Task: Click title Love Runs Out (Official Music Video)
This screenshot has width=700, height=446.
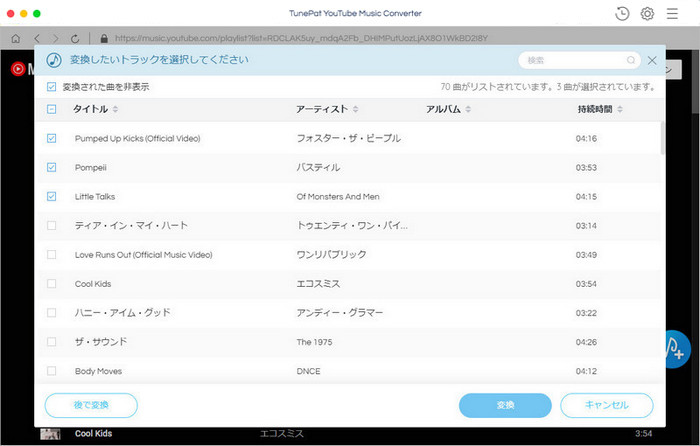Action: (x=143, y=255)
